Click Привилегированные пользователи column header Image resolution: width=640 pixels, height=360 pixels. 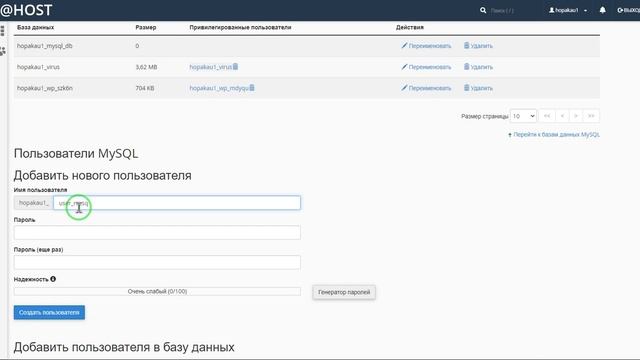click(x=240, y=27)
